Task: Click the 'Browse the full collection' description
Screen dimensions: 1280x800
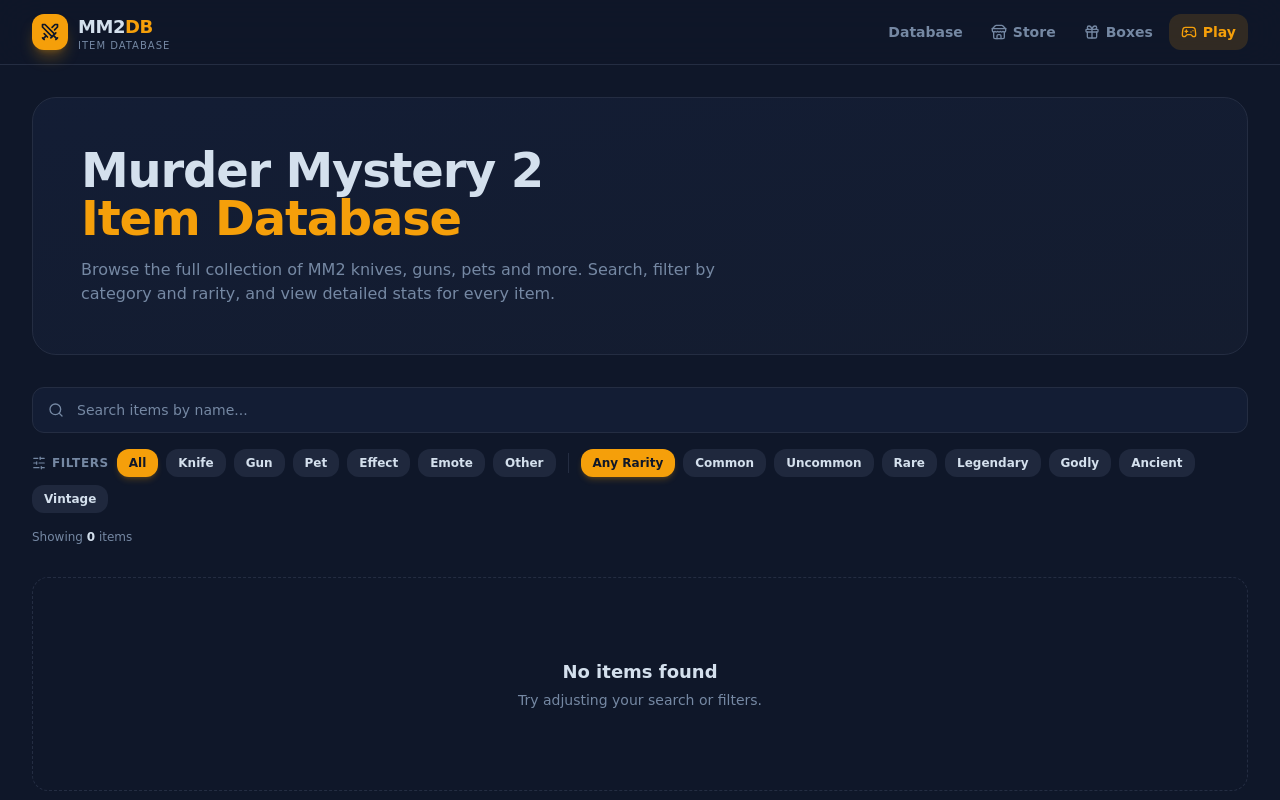Action: click(398, 281)
